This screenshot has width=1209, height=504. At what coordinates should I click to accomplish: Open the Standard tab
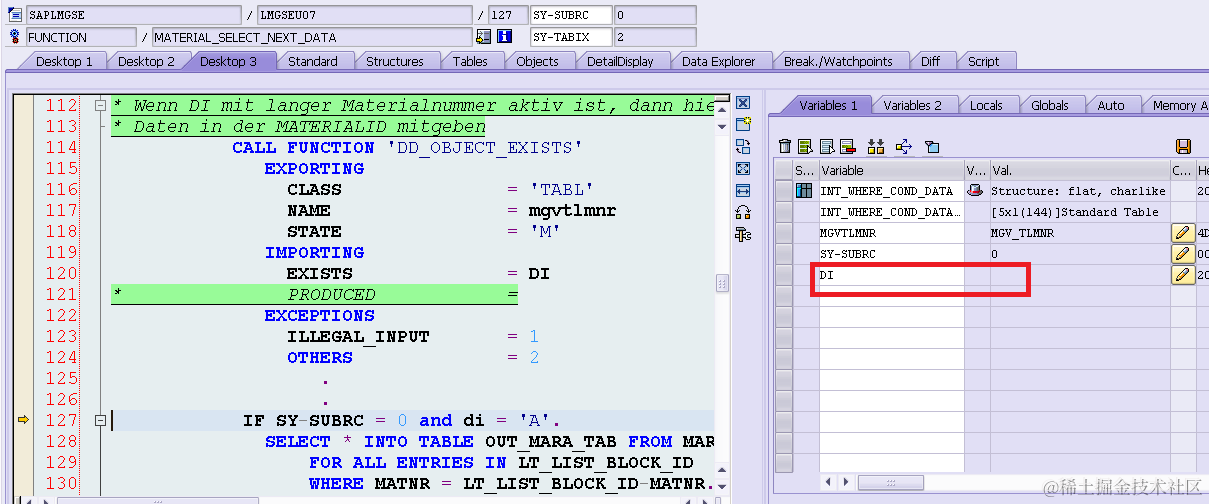(x=313, y=62)
